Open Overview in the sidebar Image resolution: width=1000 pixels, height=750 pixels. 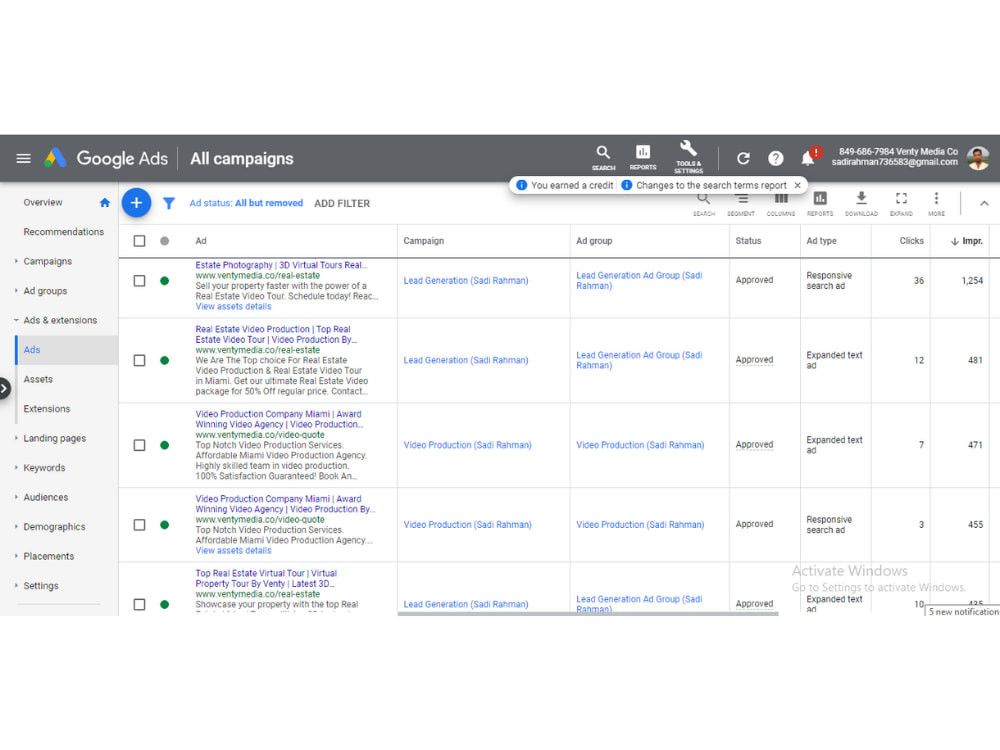[x=43, y=202]
